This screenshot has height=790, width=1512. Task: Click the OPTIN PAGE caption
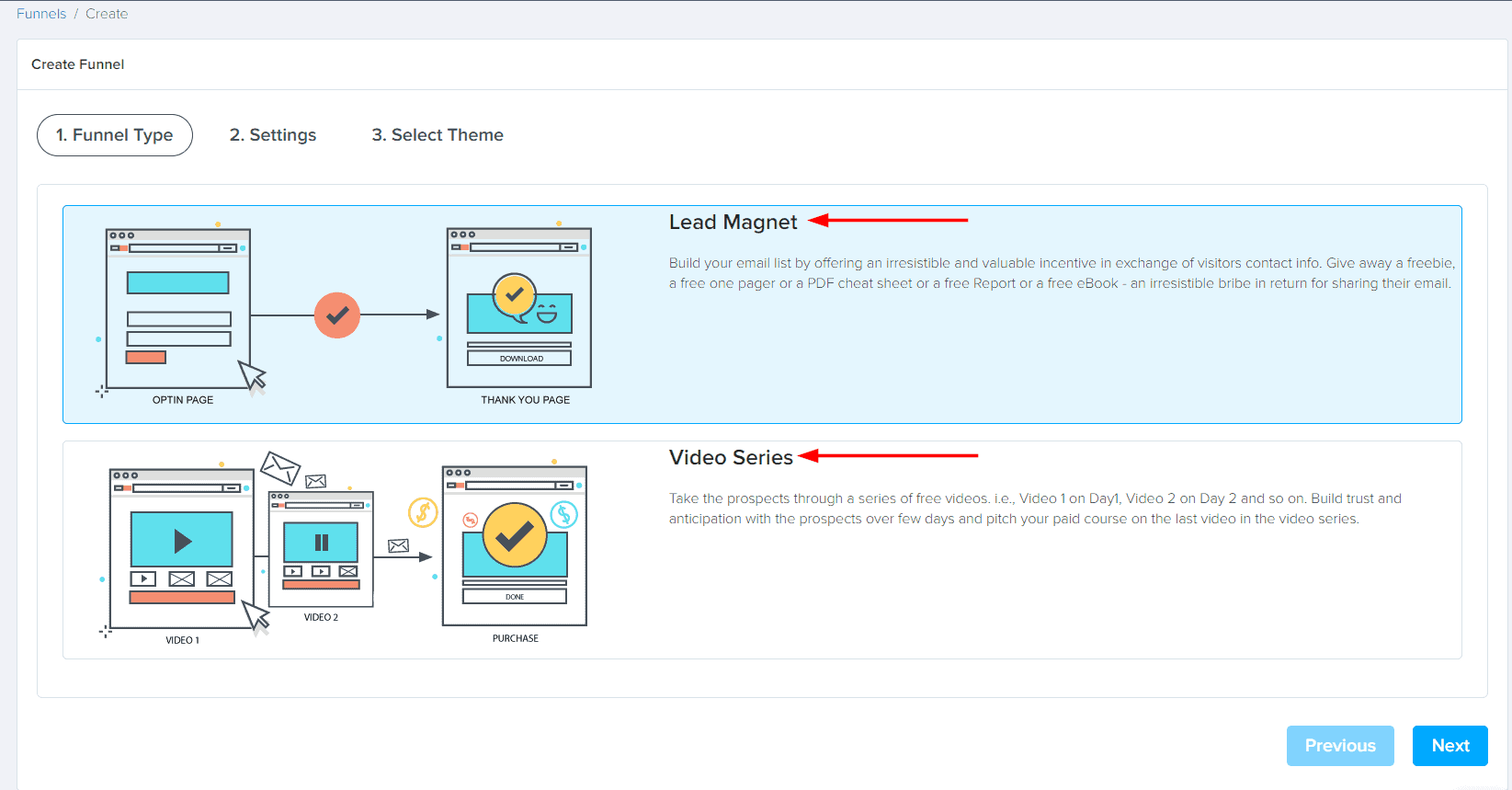click(183, 400)
